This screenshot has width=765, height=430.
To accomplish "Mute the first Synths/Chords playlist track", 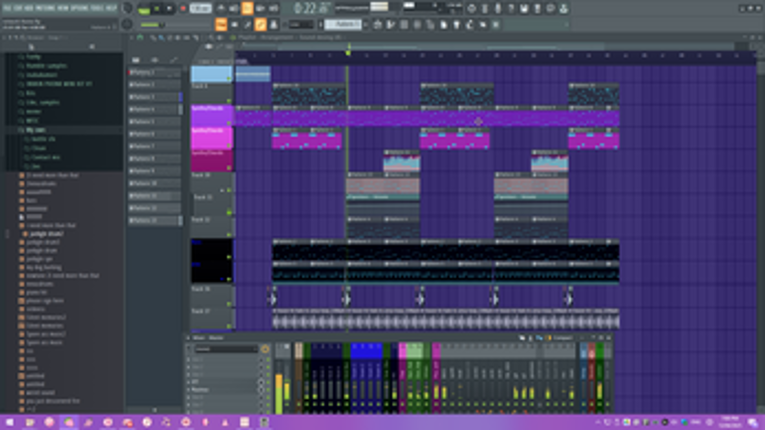I will tap(229, 123).
